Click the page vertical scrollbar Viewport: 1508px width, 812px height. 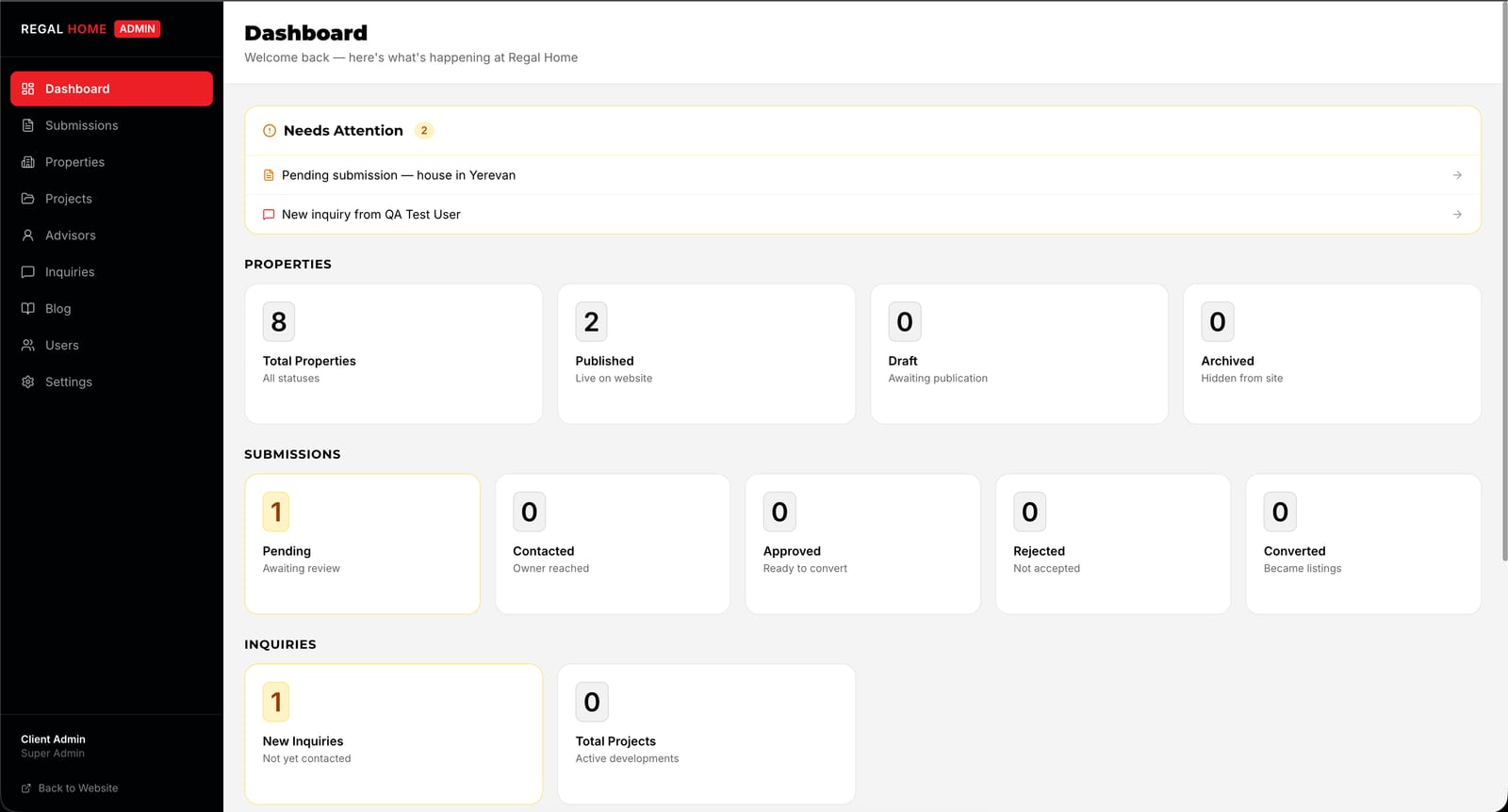click(1504, 283)
